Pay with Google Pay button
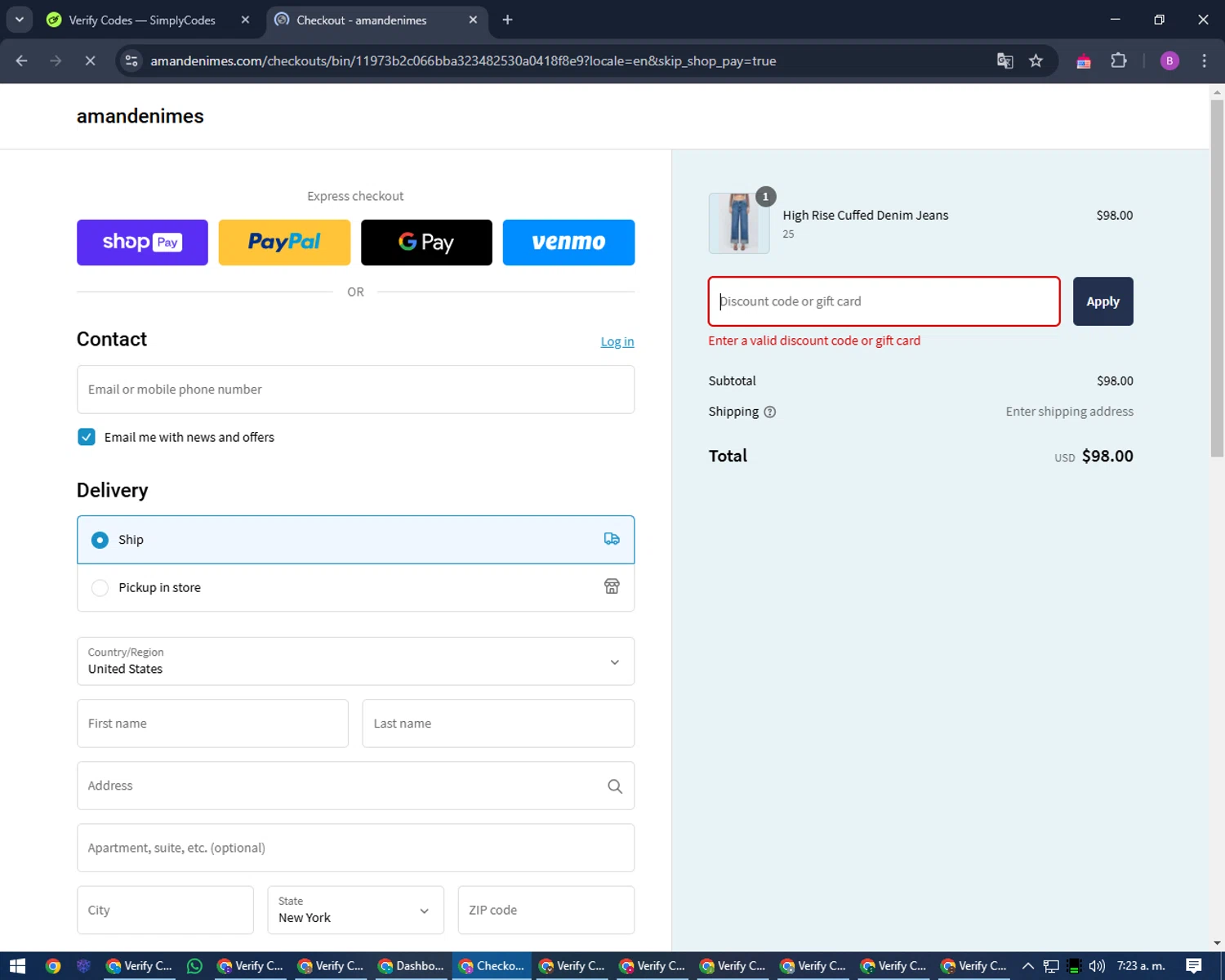 tap(426, 243)
